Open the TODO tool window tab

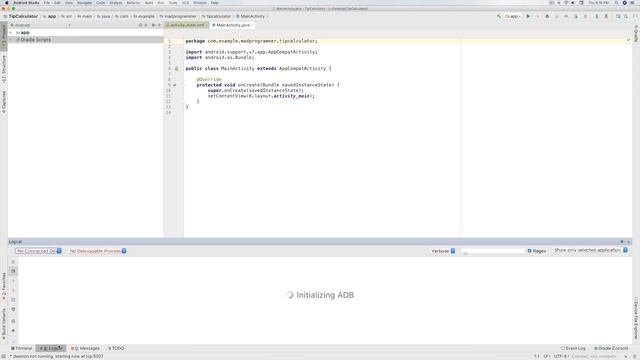(116, 348)
